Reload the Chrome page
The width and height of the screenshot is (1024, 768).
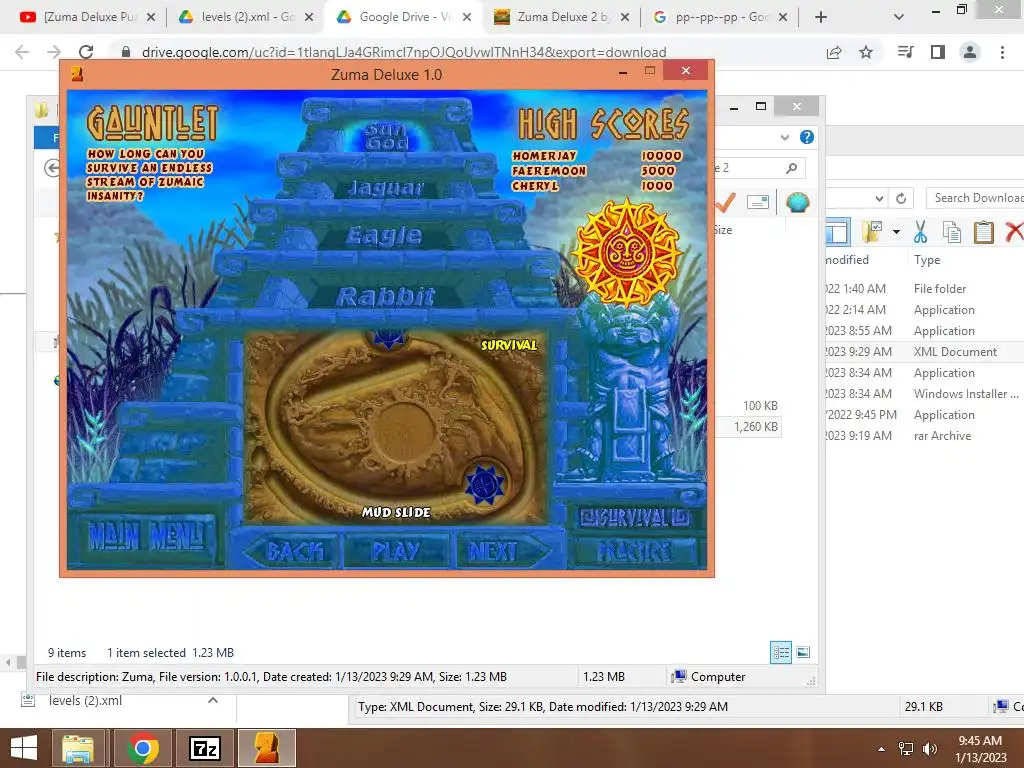tap(86, 52)
